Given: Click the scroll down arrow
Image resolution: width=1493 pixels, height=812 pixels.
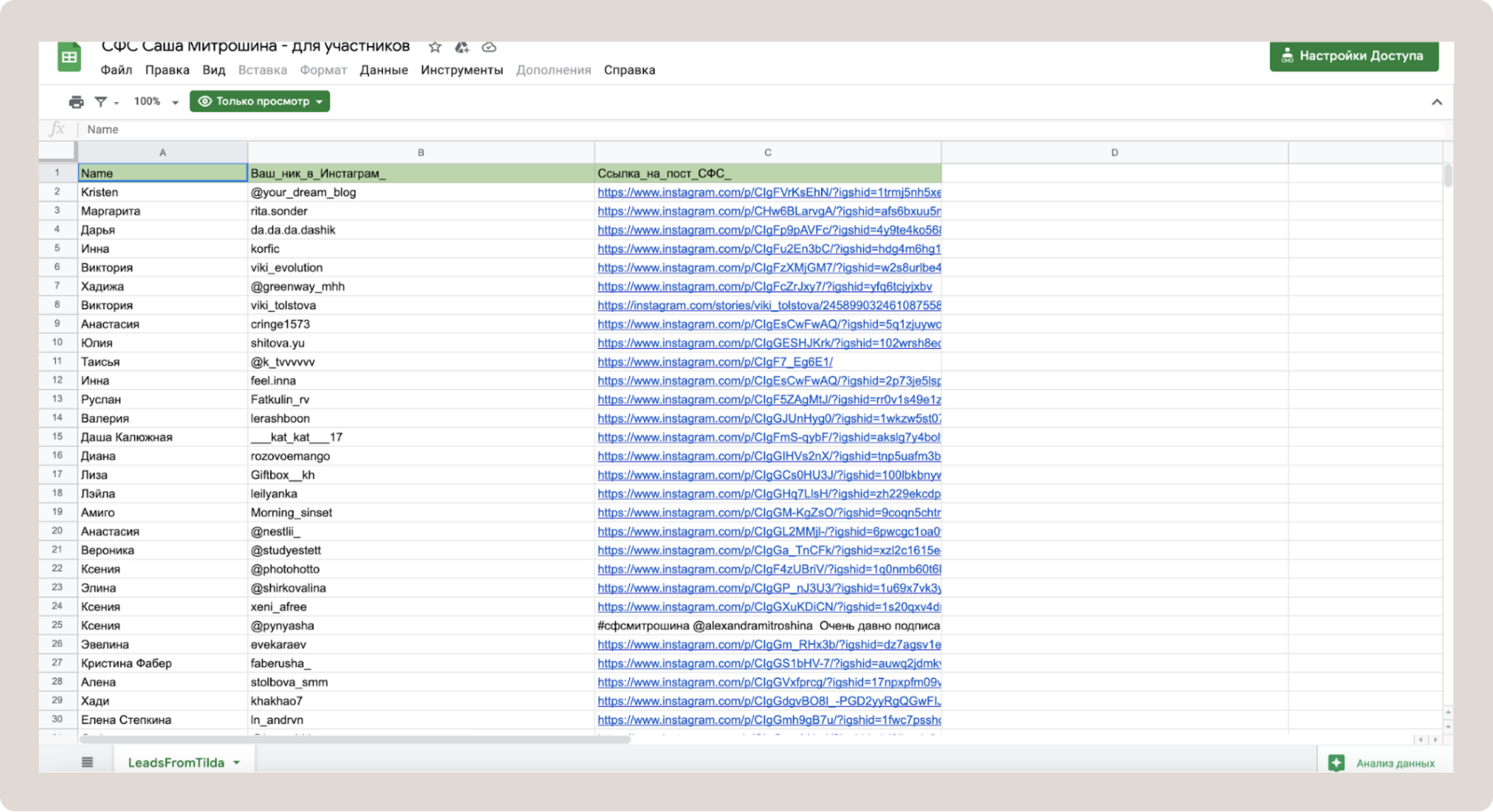Looking at the screenshot, I should tap(1448, 727).
